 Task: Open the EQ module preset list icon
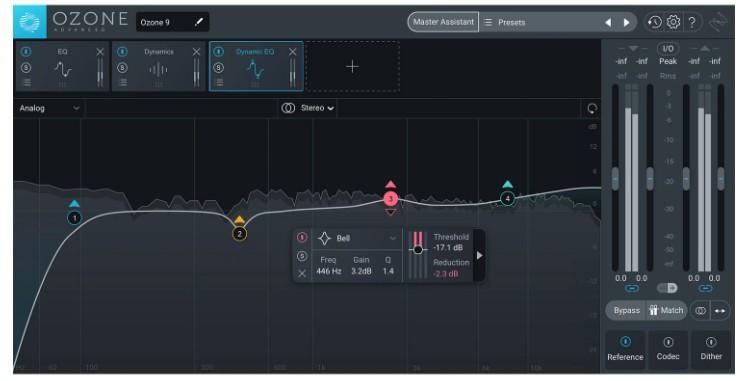click(27, 83)
